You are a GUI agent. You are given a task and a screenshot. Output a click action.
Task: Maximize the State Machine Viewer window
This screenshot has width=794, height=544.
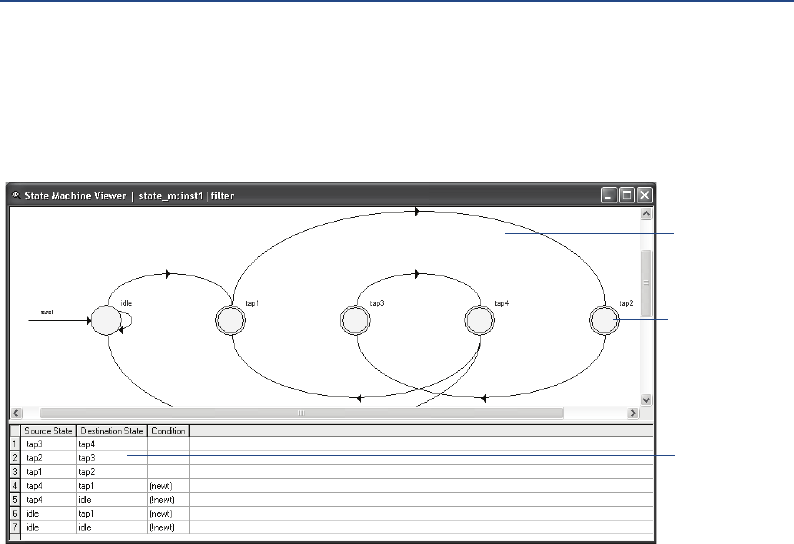627,195
